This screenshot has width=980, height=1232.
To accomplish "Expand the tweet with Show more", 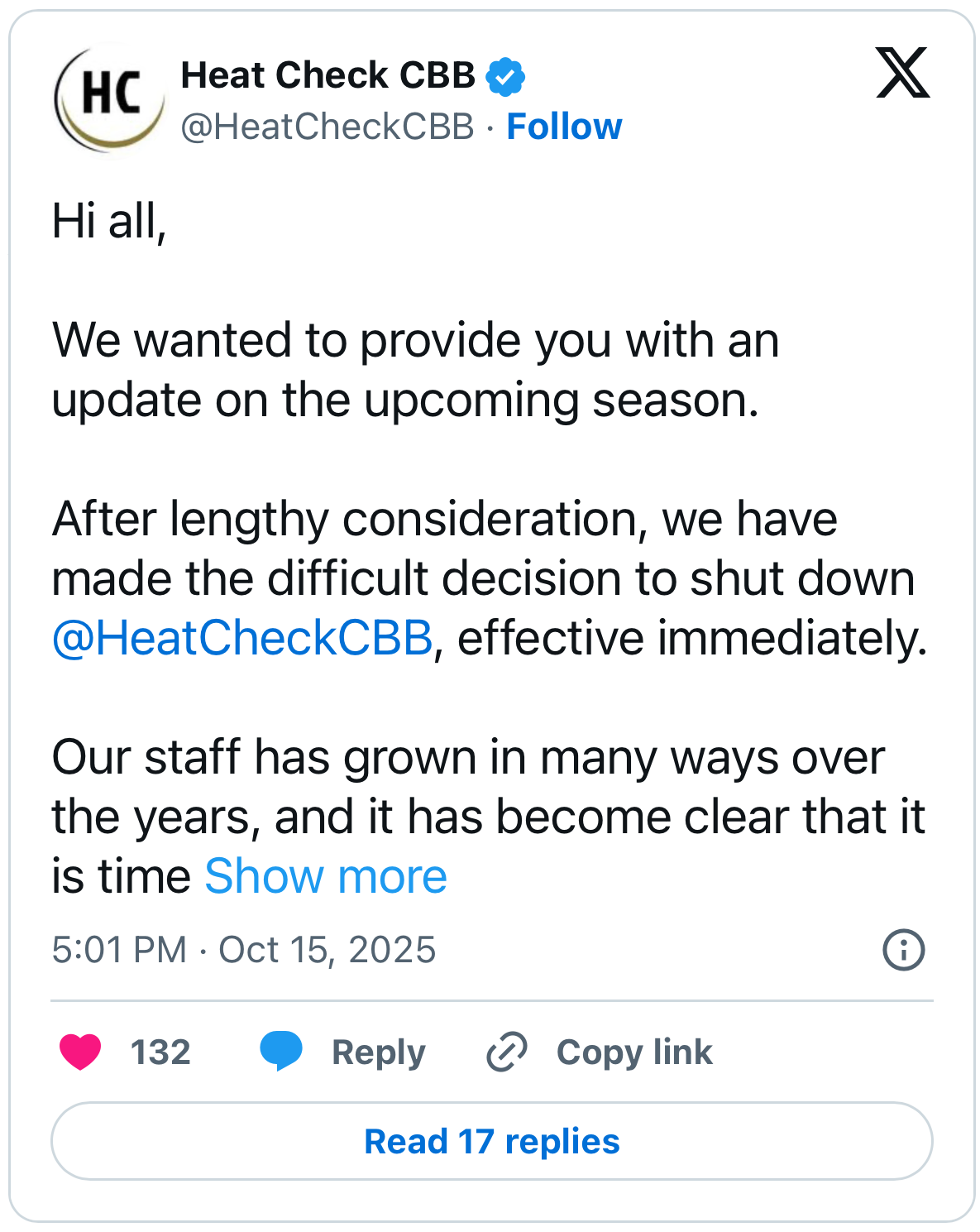I will [326, 876].
